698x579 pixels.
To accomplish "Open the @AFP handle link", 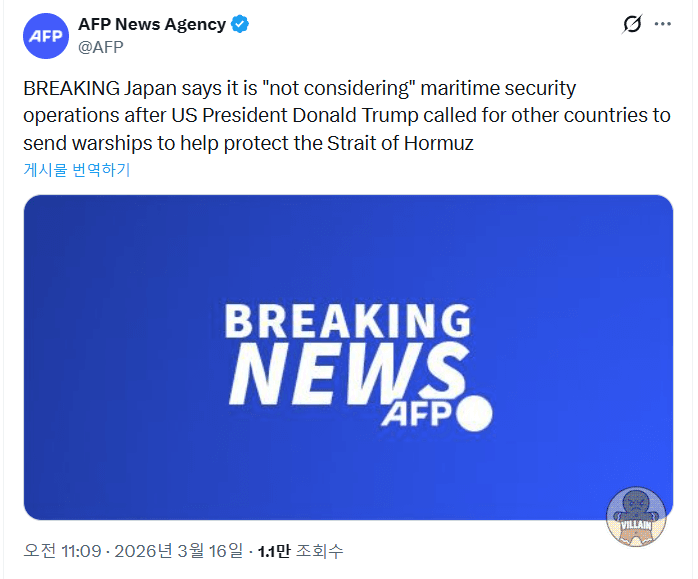I will (x=100, y=46).
